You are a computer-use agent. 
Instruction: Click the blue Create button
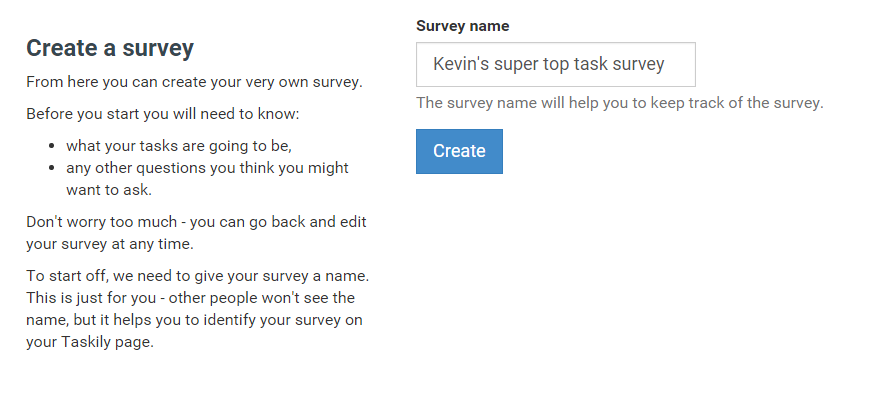tap(459, 151)
